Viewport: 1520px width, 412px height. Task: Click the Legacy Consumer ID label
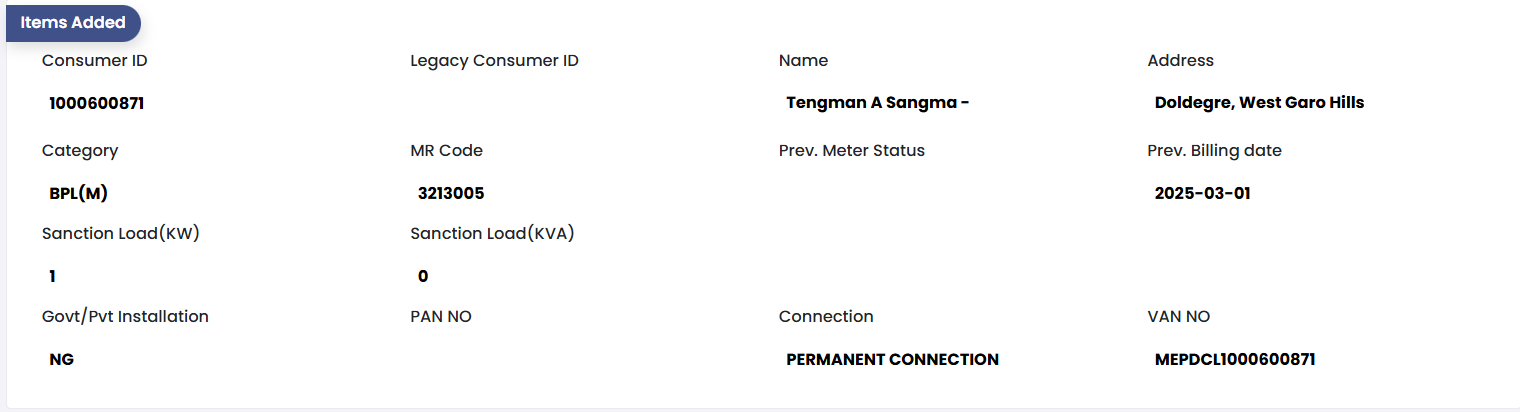click(x=494, y=61)
